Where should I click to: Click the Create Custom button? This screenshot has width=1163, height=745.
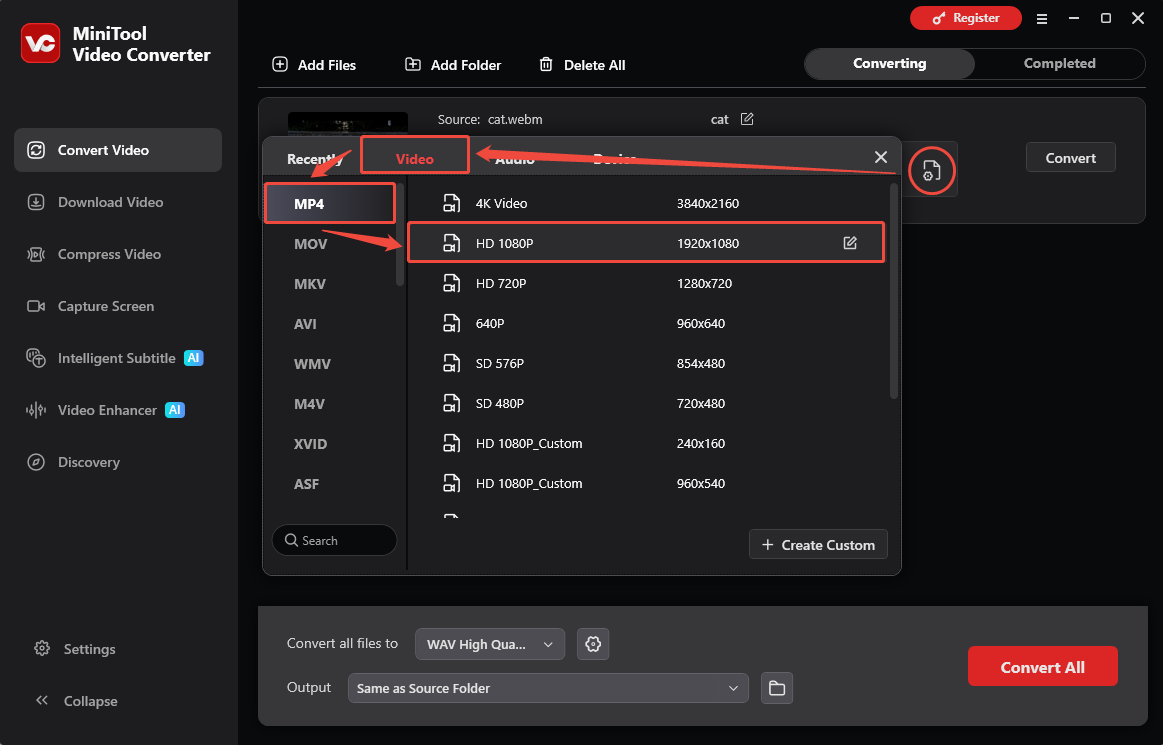818,545
